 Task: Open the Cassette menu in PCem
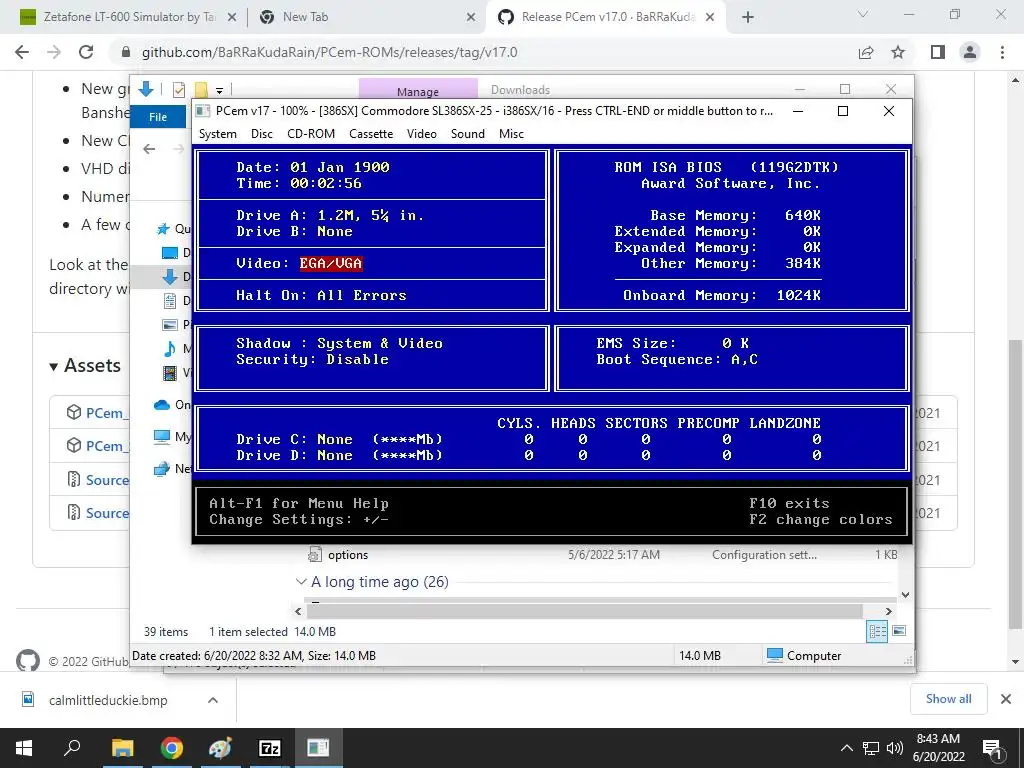(371, 134)
